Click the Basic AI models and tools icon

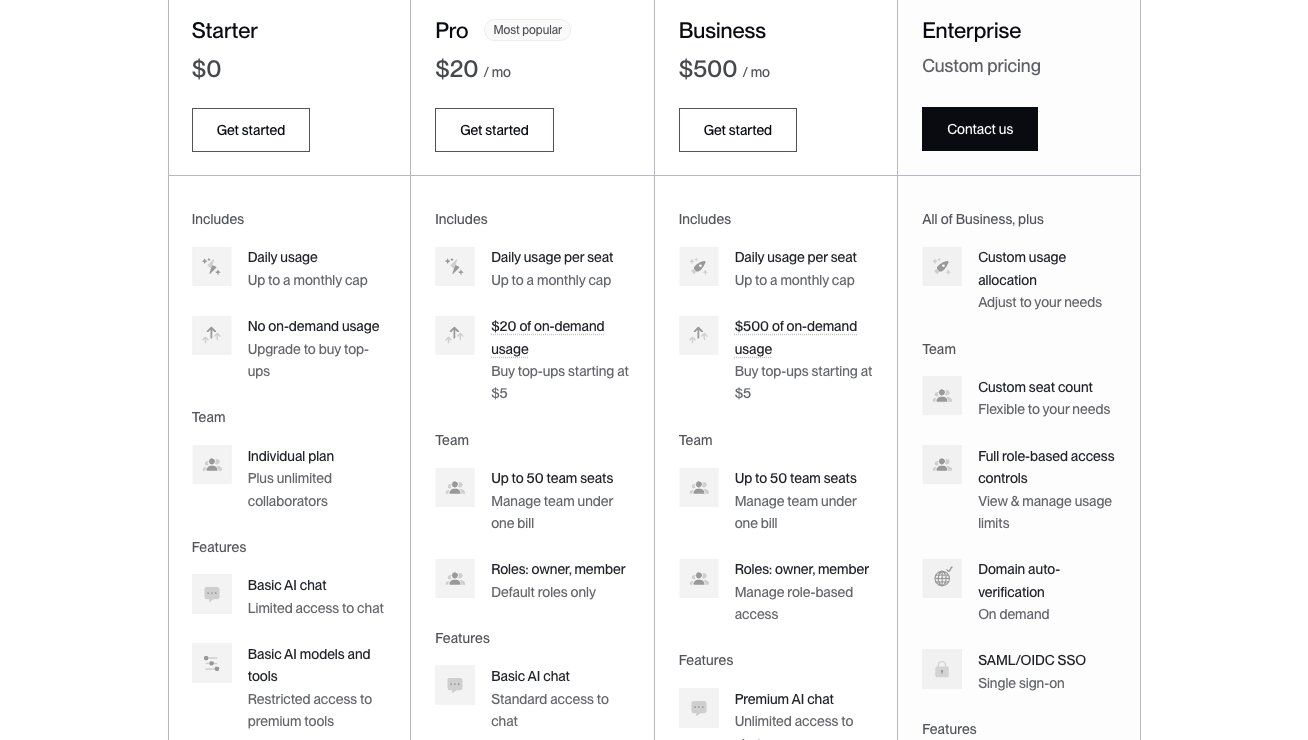[212, 663]
